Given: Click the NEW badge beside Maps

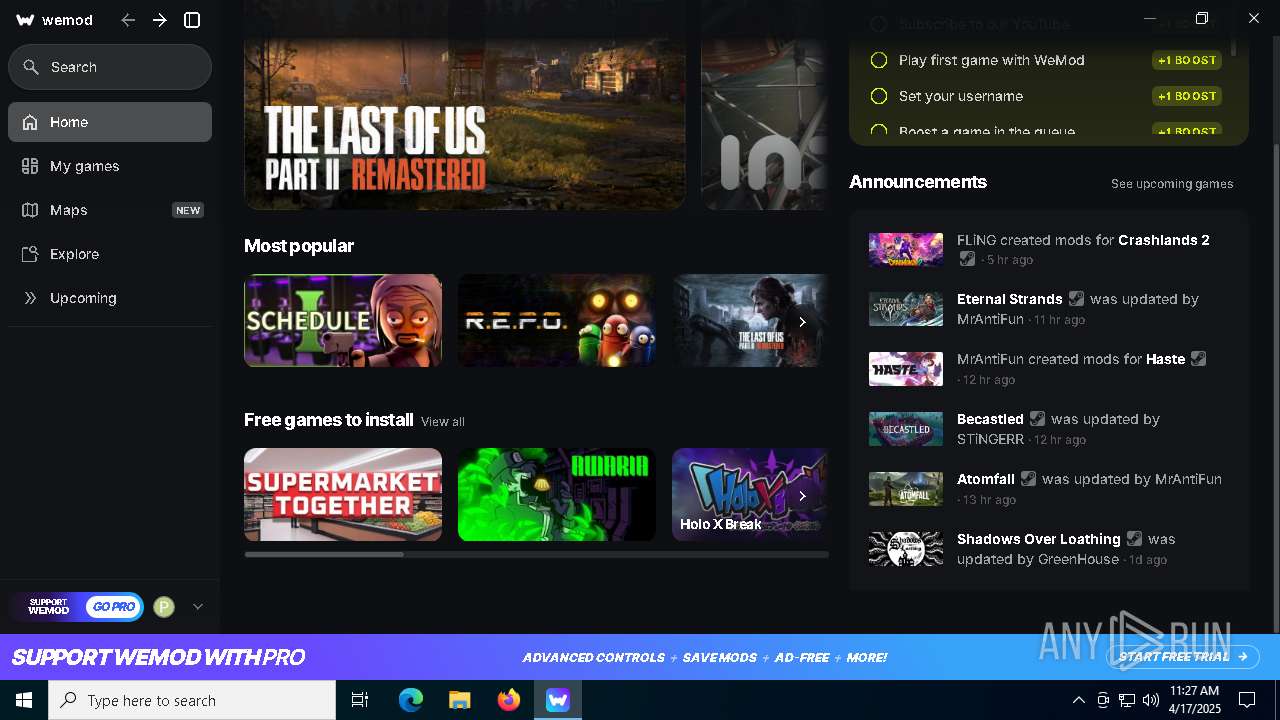Looking at the screenshot, I should 188,210.
